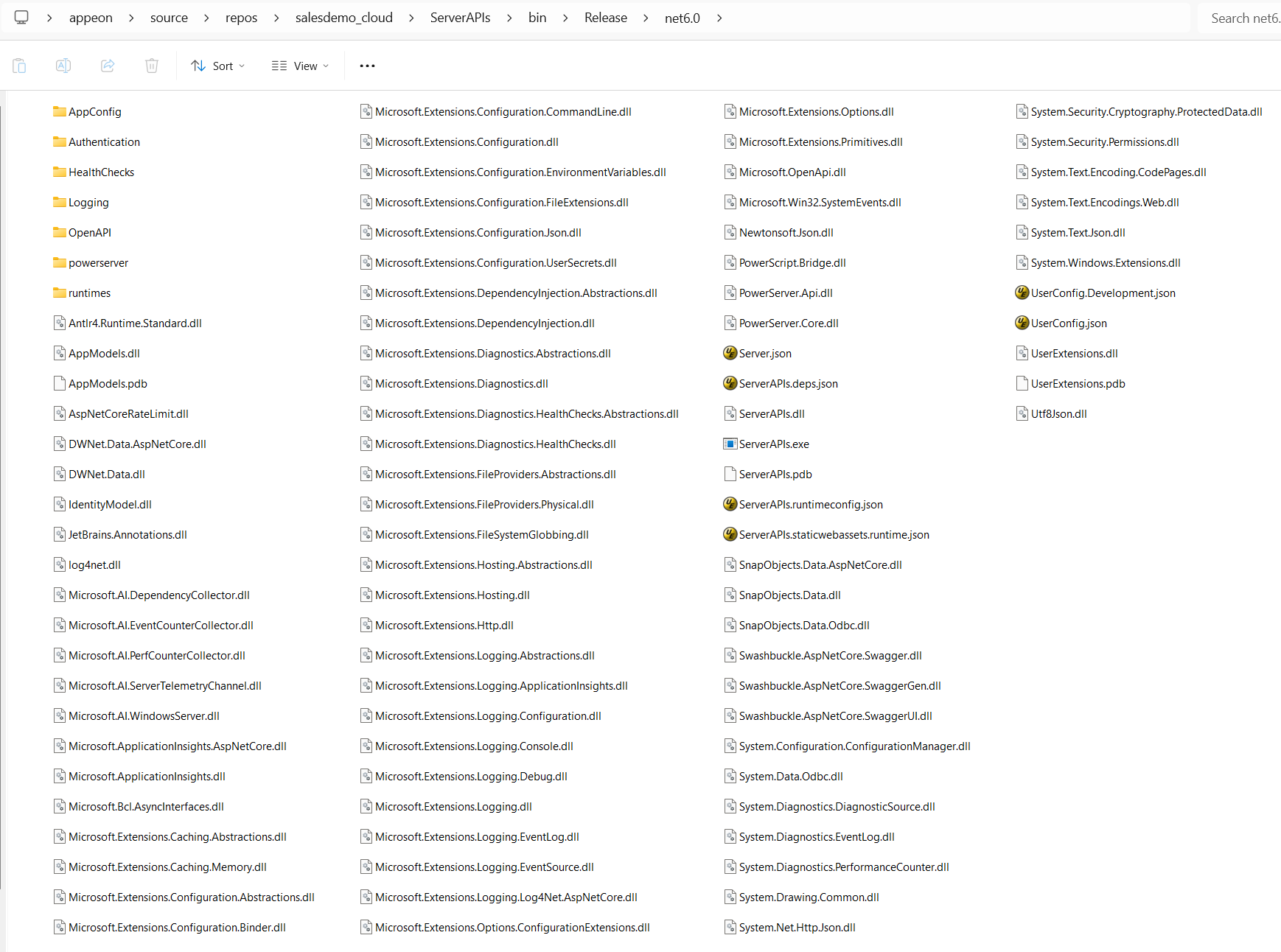Click the Paste icon in toolbar
1281x952 pixels.
point(19,66)
